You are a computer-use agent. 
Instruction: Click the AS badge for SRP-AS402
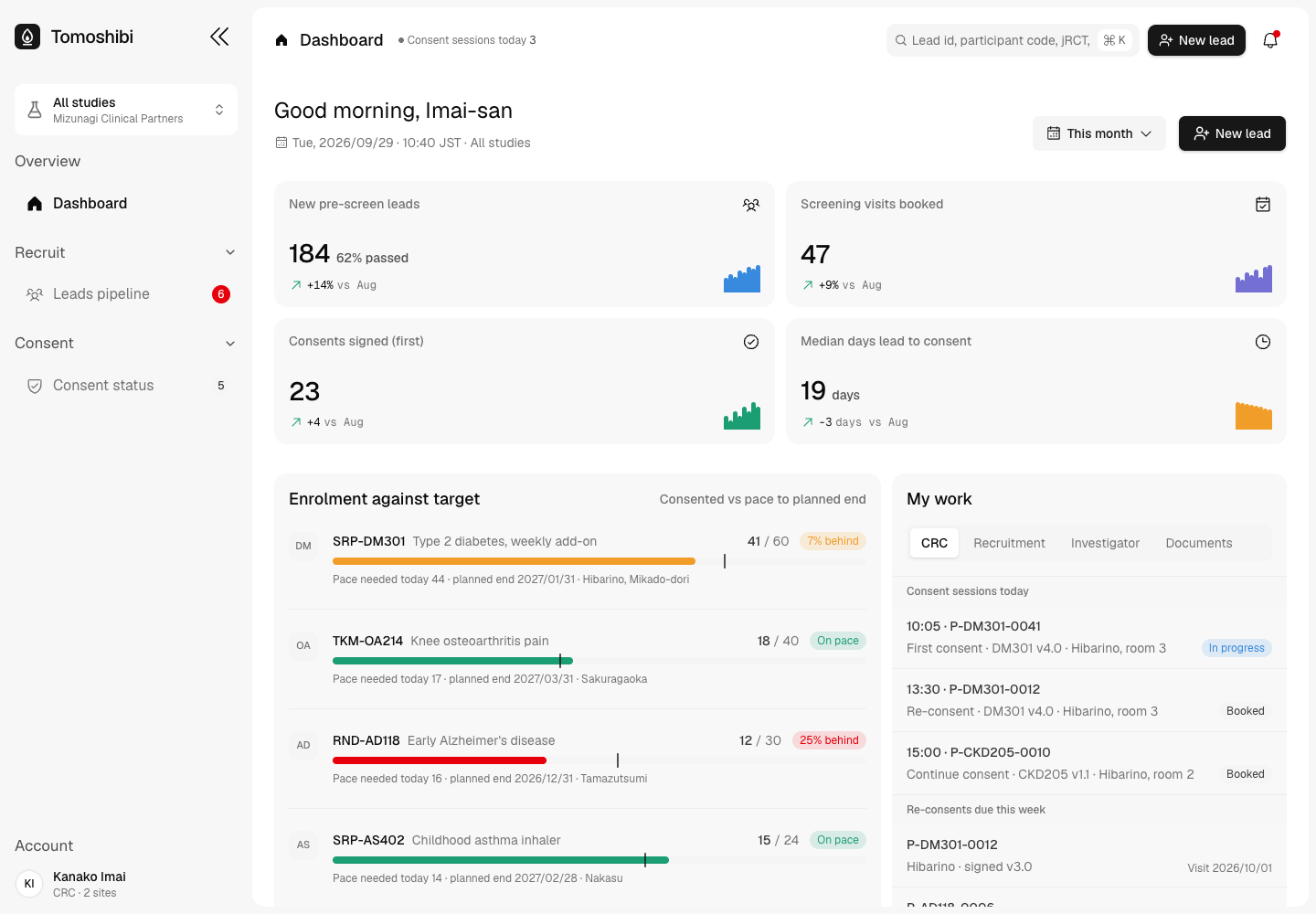(303, 845)
